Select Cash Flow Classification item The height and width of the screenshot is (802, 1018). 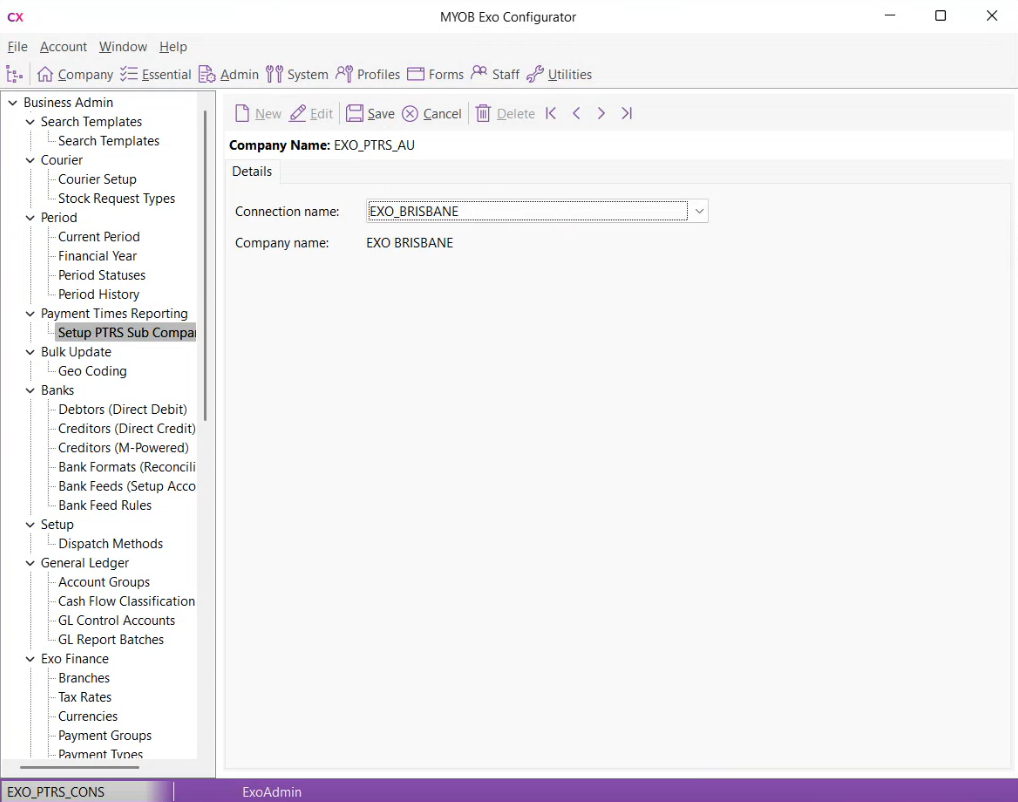(x=127, y=601)
